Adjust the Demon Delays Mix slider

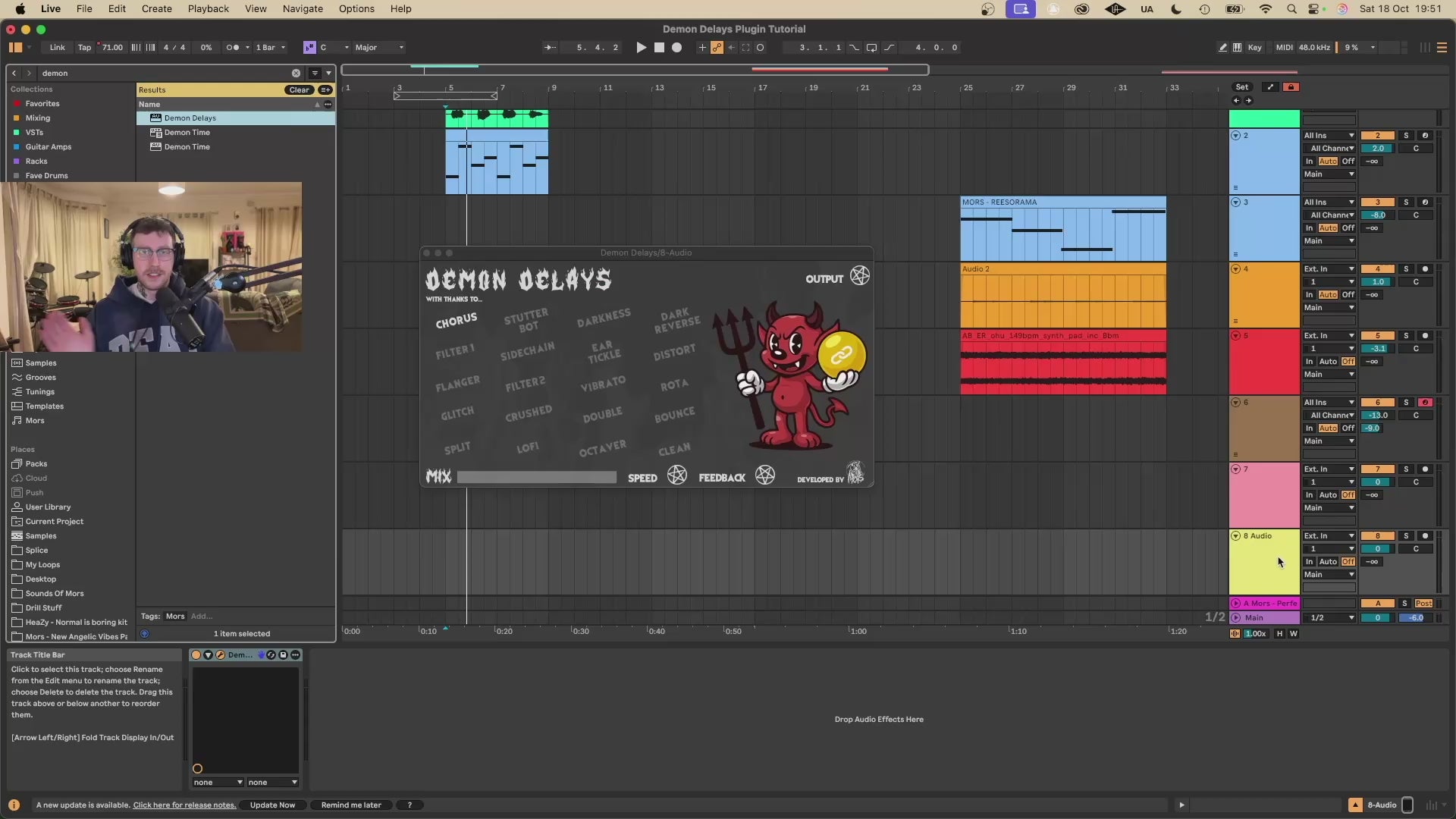point(537,477)
